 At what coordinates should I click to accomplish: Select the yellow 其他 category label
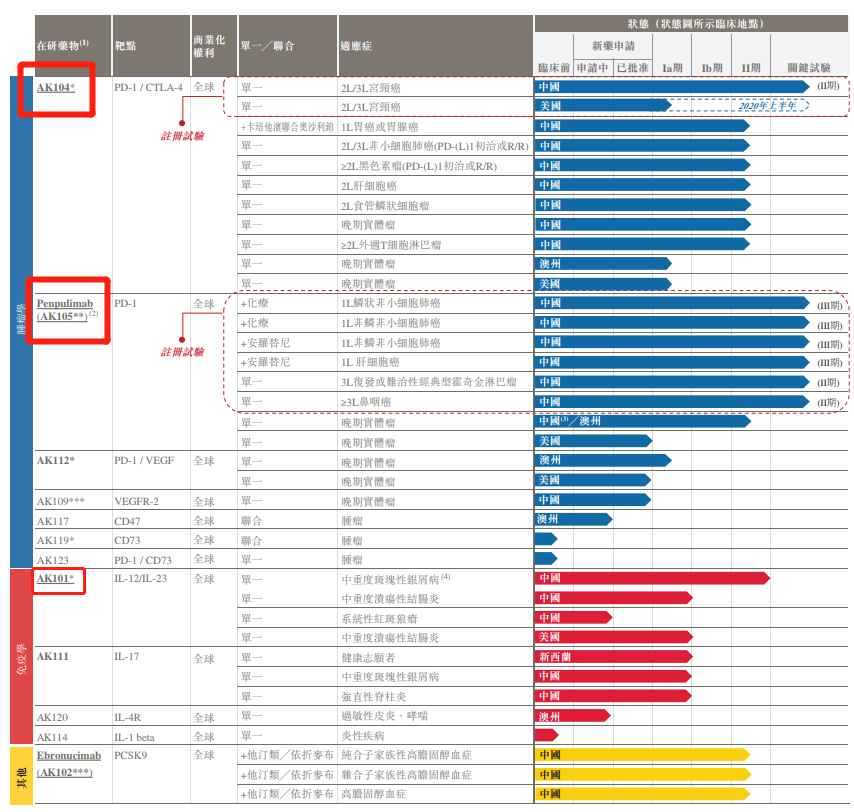pyautogui.click(x=21, y=776)
